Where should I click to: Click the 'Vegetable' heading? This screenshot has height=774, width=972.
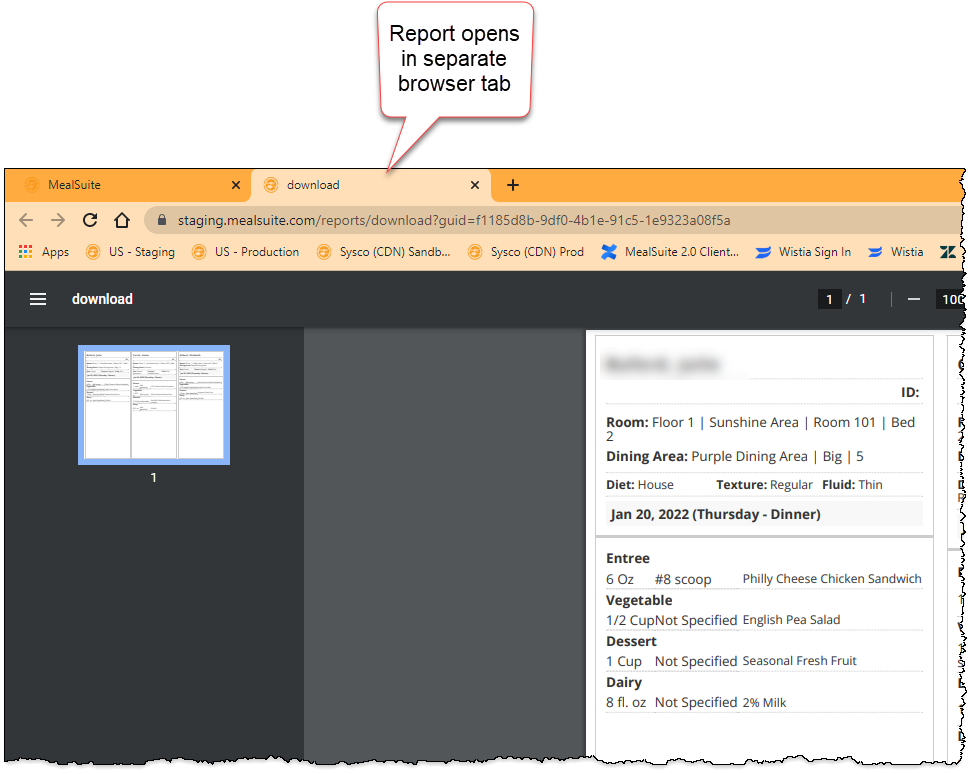tap(639, 600)
